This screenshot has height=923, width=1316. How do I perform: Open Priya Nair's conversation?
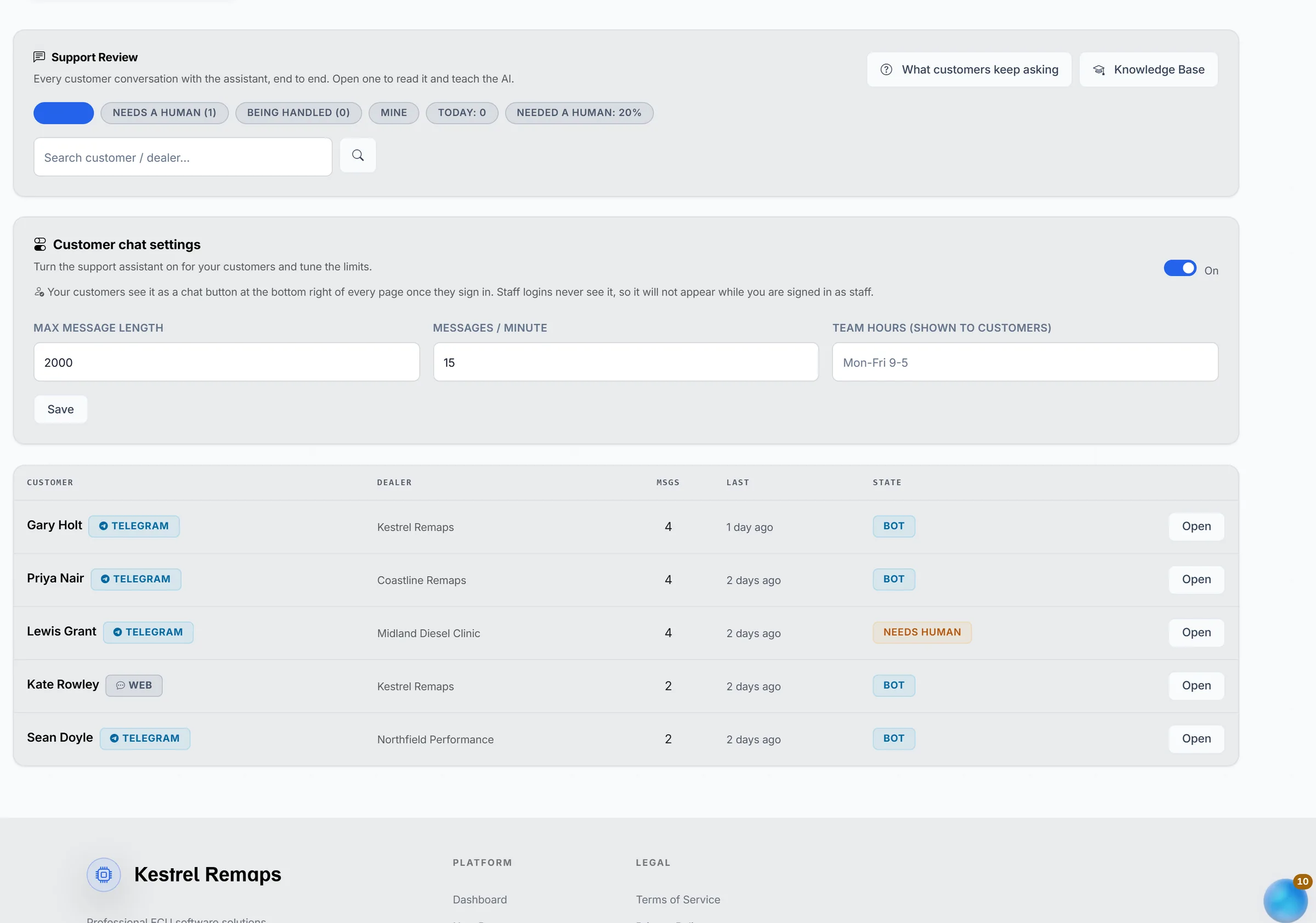coord(1196,580)
